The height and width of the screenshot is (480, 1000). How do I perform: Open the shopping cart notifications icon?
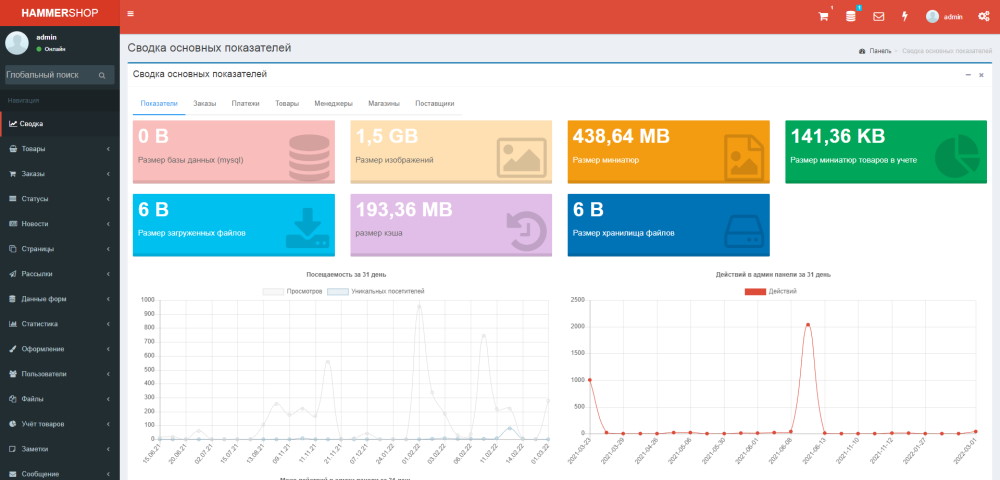click(x=823, y=17)
